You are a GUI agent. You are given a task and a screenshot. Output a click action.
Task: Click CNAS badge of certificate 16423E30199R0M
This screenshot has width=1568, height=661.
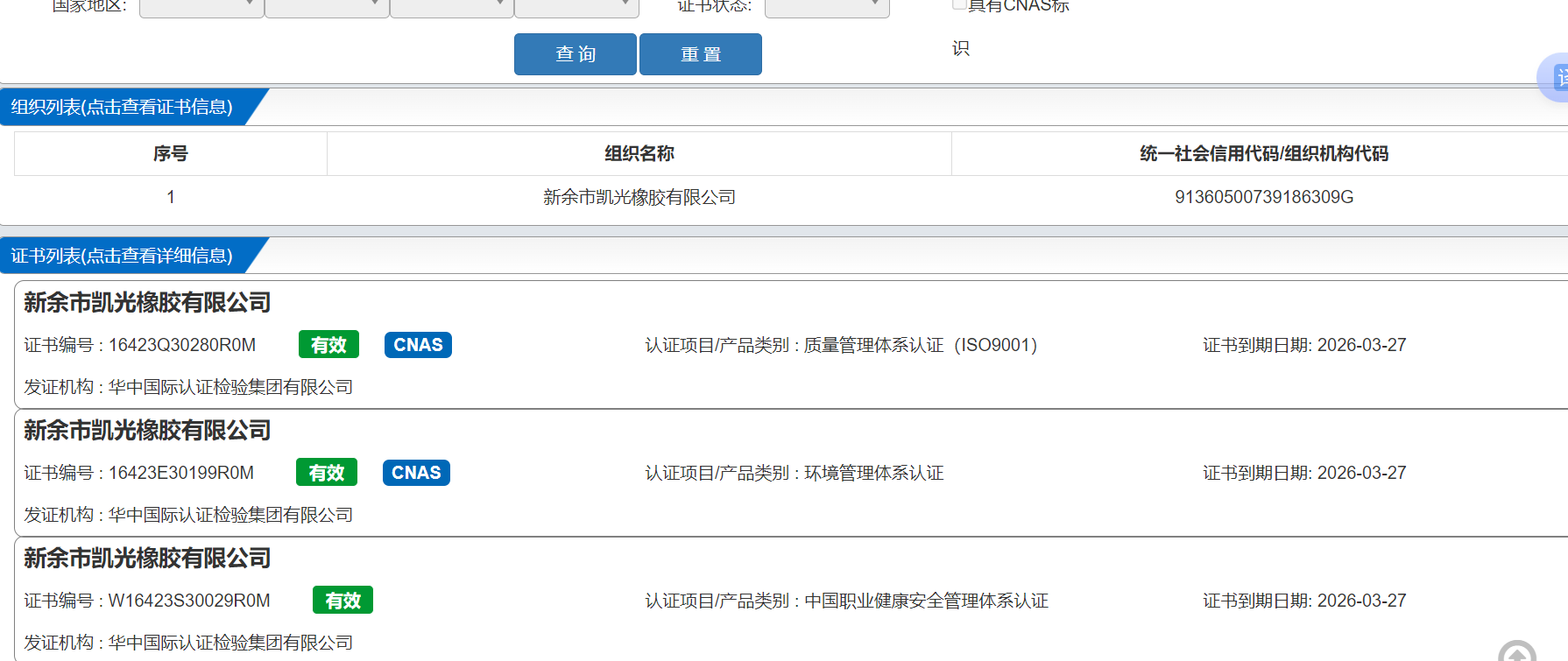tap(416, 473)
